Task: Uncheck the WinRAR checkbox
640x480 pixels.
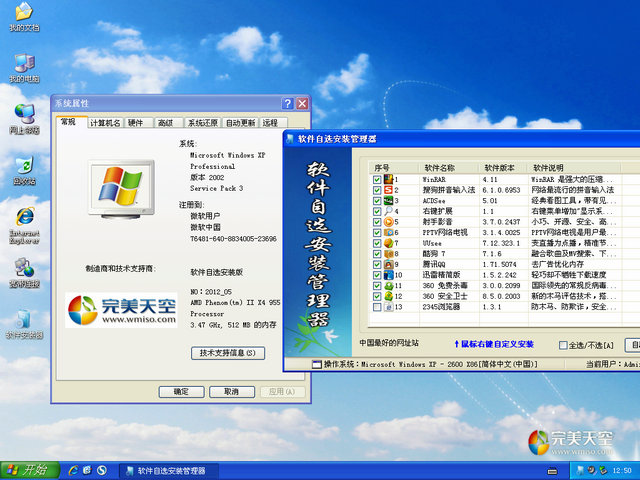Action: point(377,180)
